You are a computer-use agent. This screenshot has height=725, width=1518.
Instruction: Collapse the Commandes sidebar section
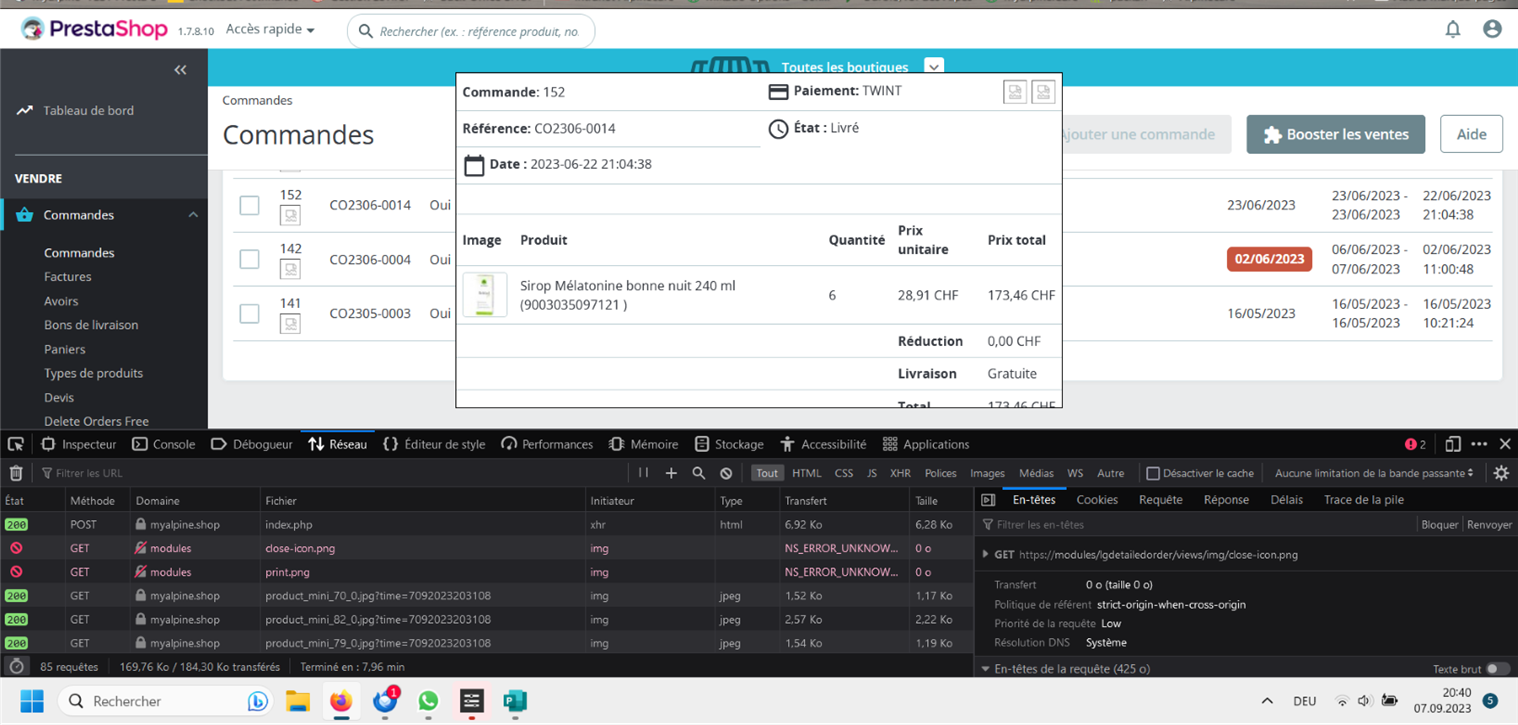(193, 215)
